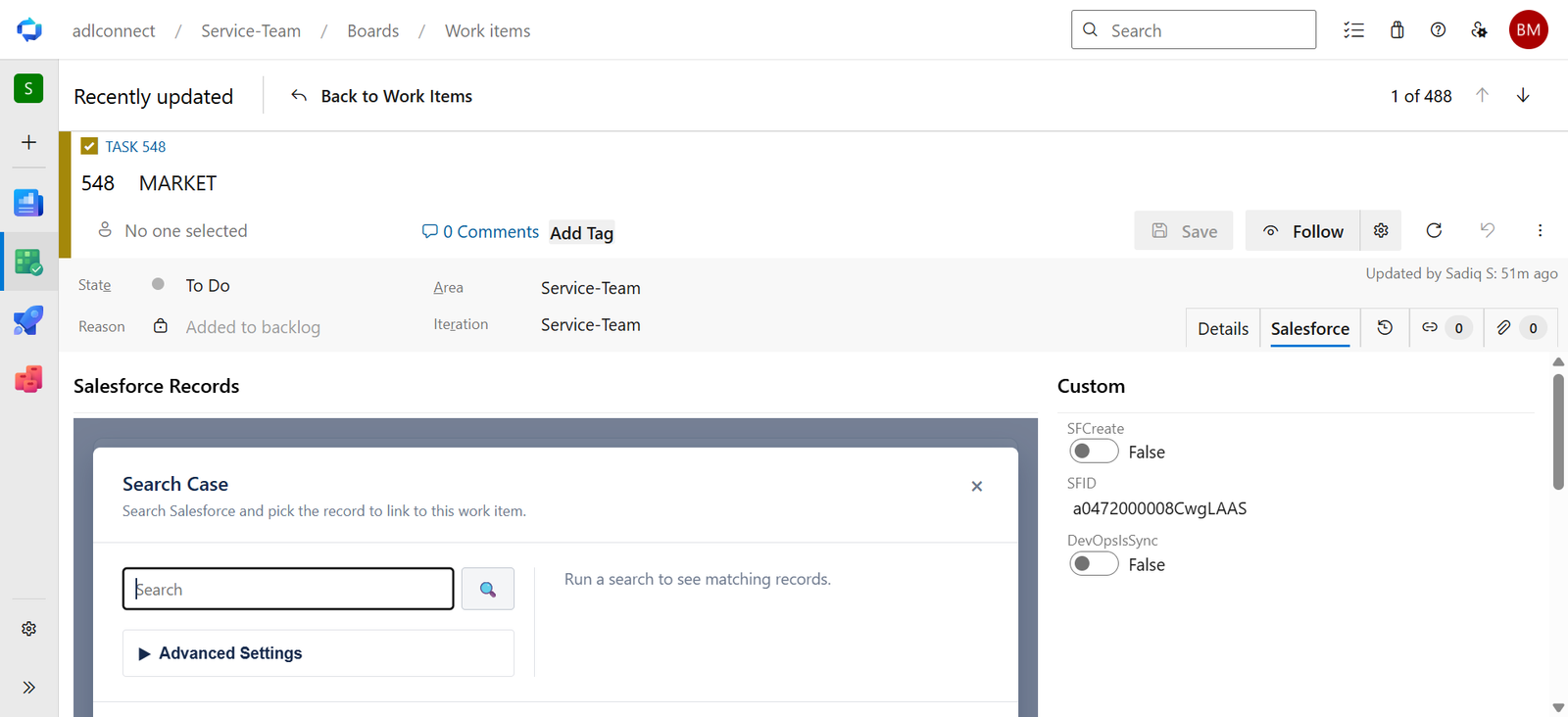Click the plus icon in the sidebar
1568x717 pixels.
click(x=28, y=142)
